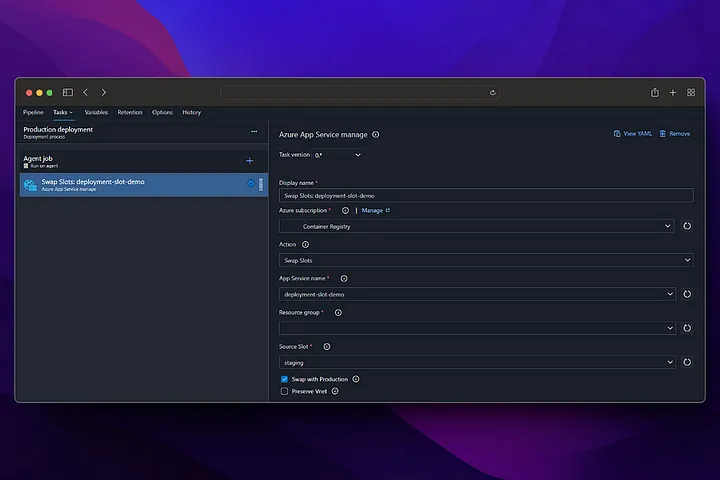This screenshot has width=720, height=480.
Task: Show the tab overview grid icon
Action: click(x=691, y=92)
